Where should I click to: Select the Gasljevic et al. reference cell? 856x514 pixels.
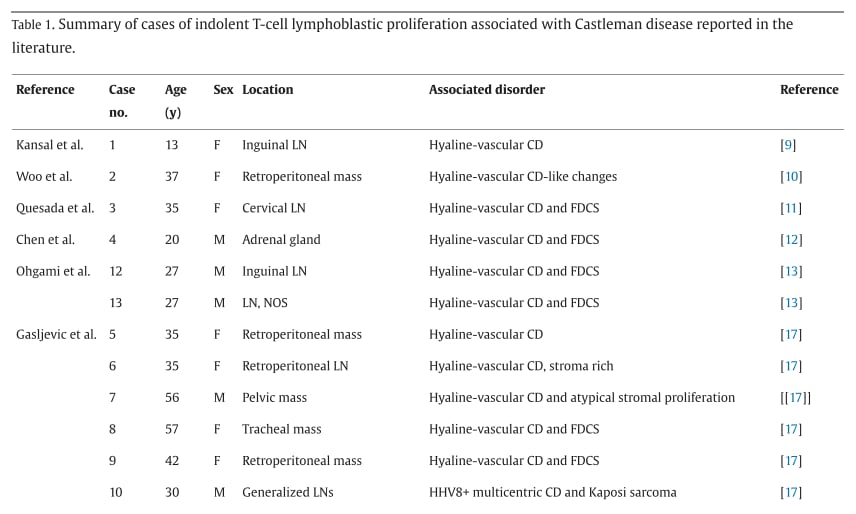click(x=56, y=334)
